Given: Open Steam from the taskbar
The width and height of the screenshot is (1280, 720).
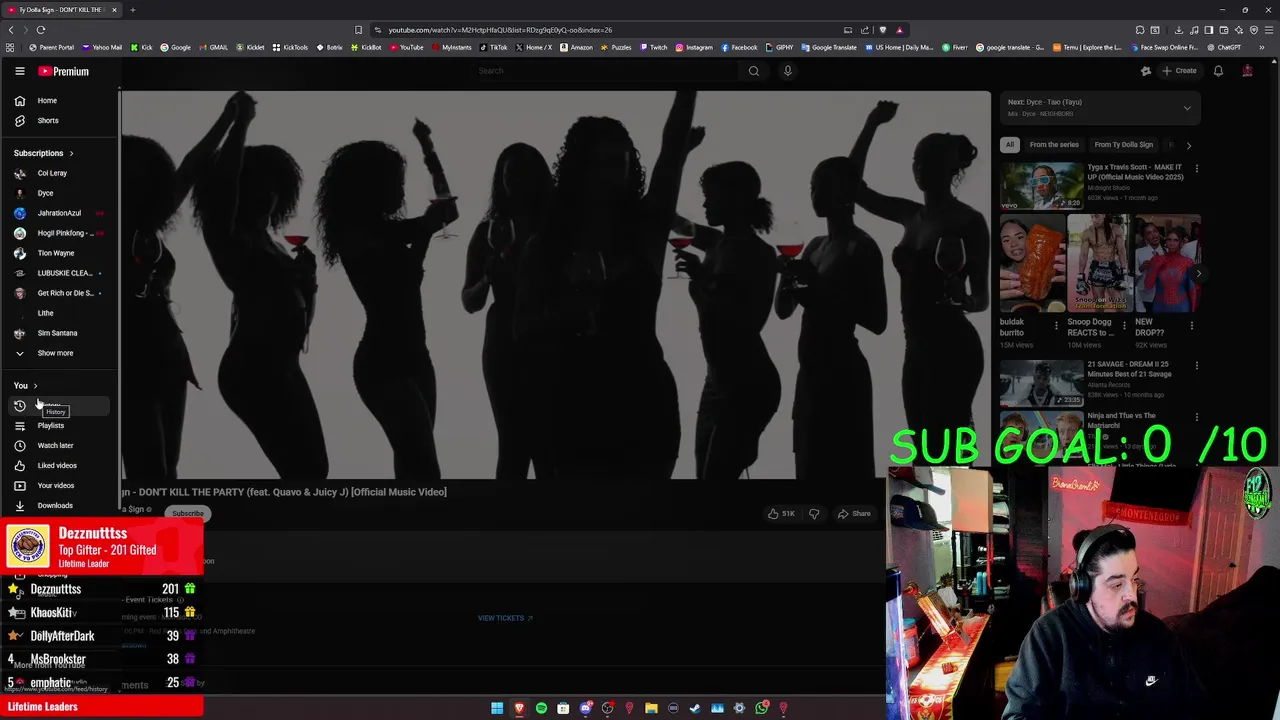Looking at the screenshot, I should (x=695, y=708).
